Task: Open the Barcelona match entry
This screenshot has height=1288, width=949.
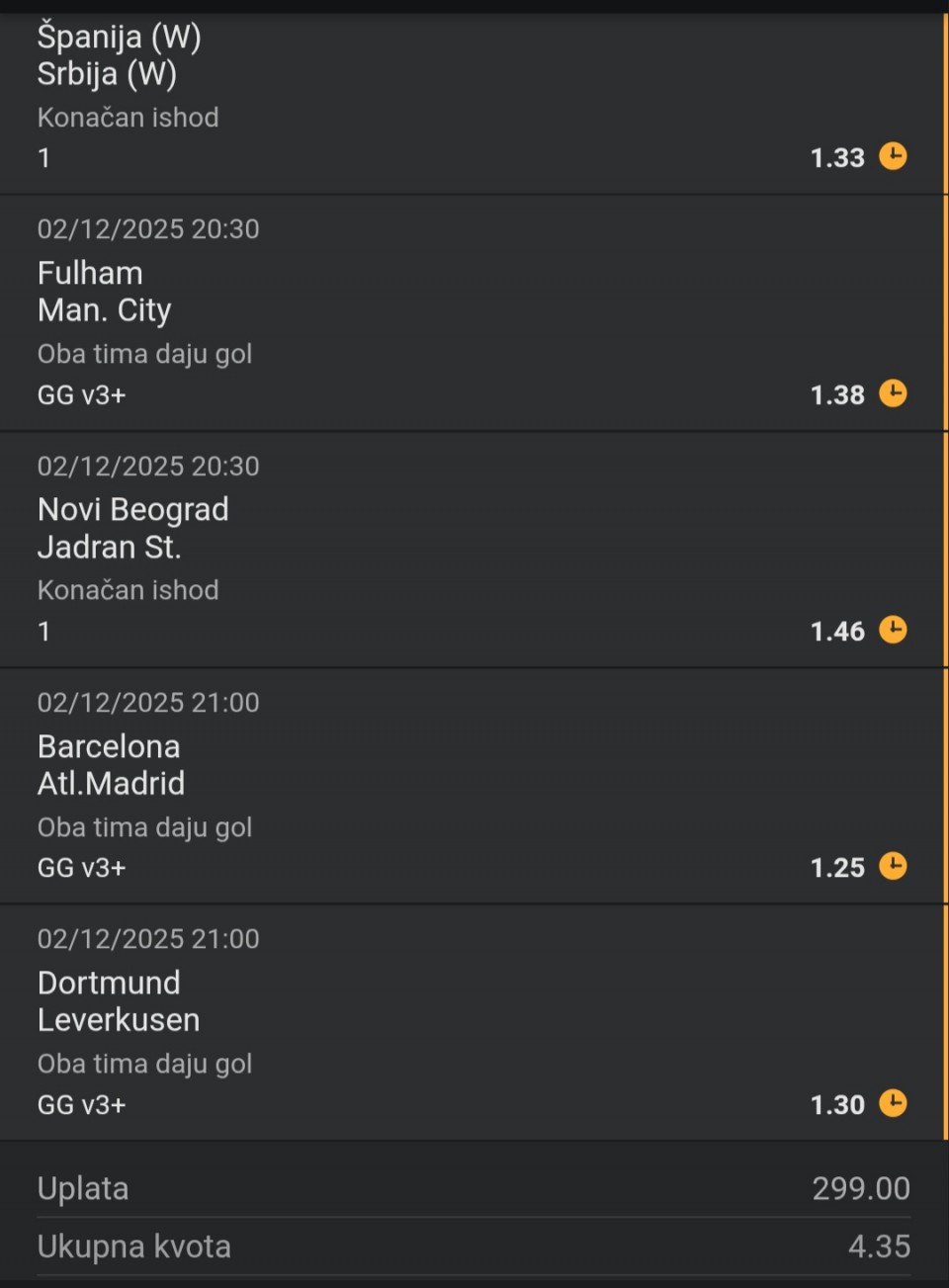Action: [x=109, y=746]
